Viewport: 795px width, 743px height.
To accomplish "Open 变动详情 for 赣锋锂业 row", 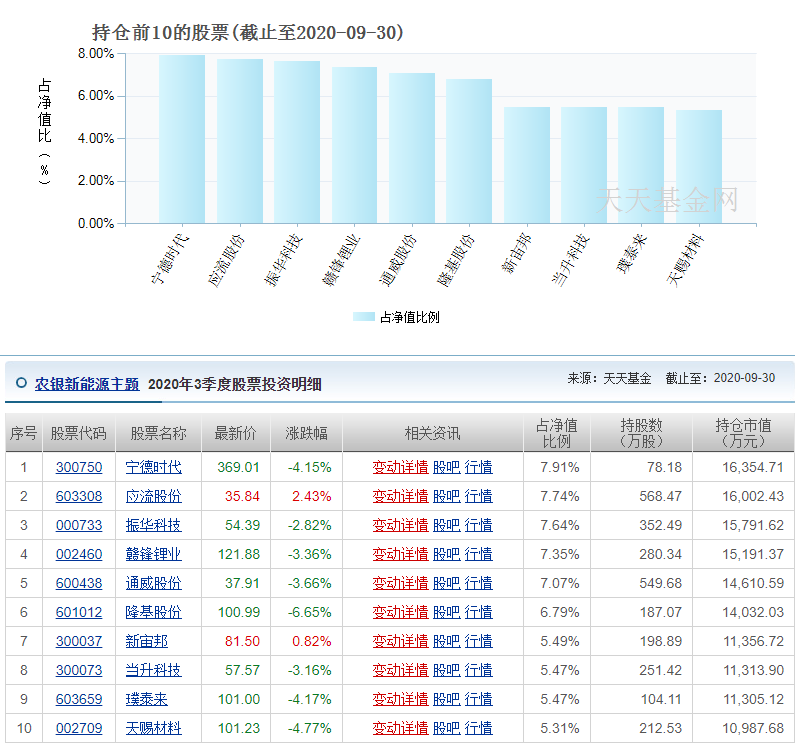I will tap(401, 554).
